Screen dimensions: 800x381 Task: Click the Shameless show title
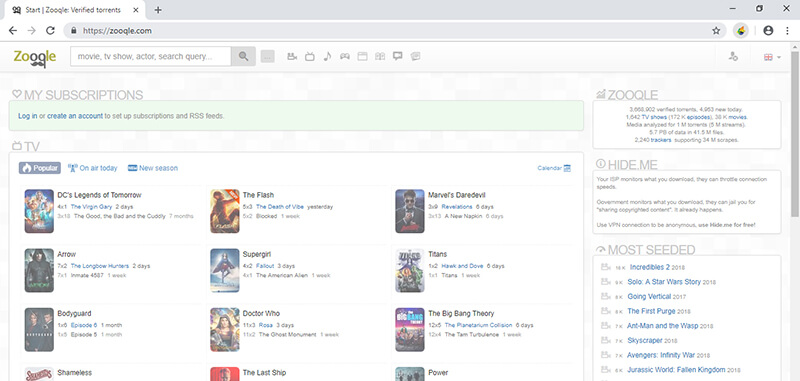[x=74, y=373]
